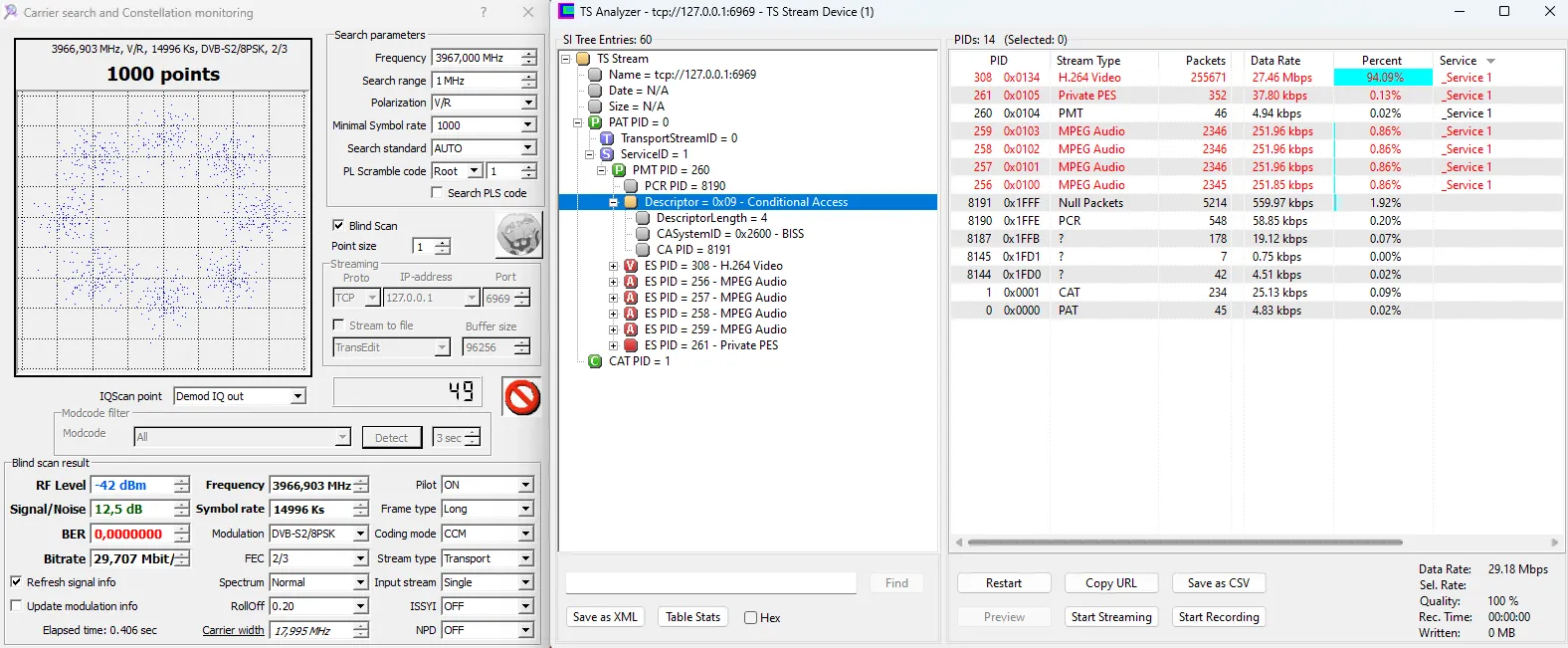Click the red stop scan icon
Viewport: 1568px width, 648px height.
(521, 397)
